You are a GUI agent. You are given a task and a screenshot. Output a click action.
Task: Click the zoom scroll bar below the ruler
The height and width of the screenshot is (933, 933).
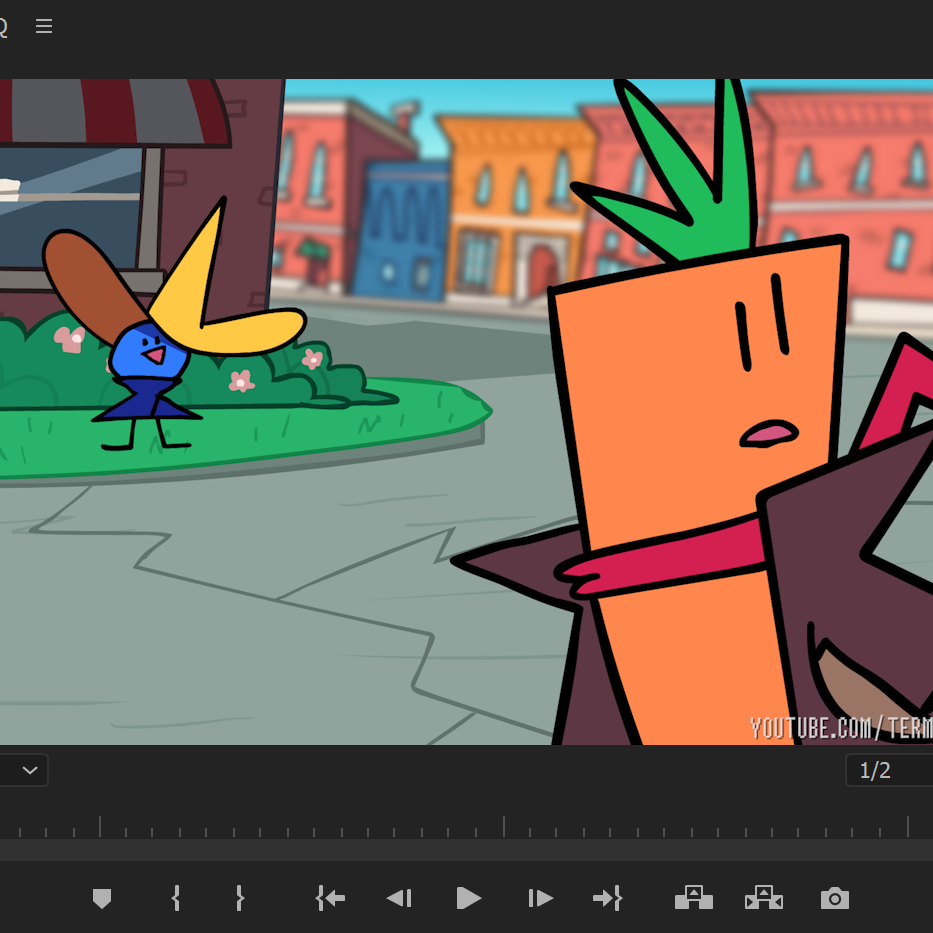[466, 850]
